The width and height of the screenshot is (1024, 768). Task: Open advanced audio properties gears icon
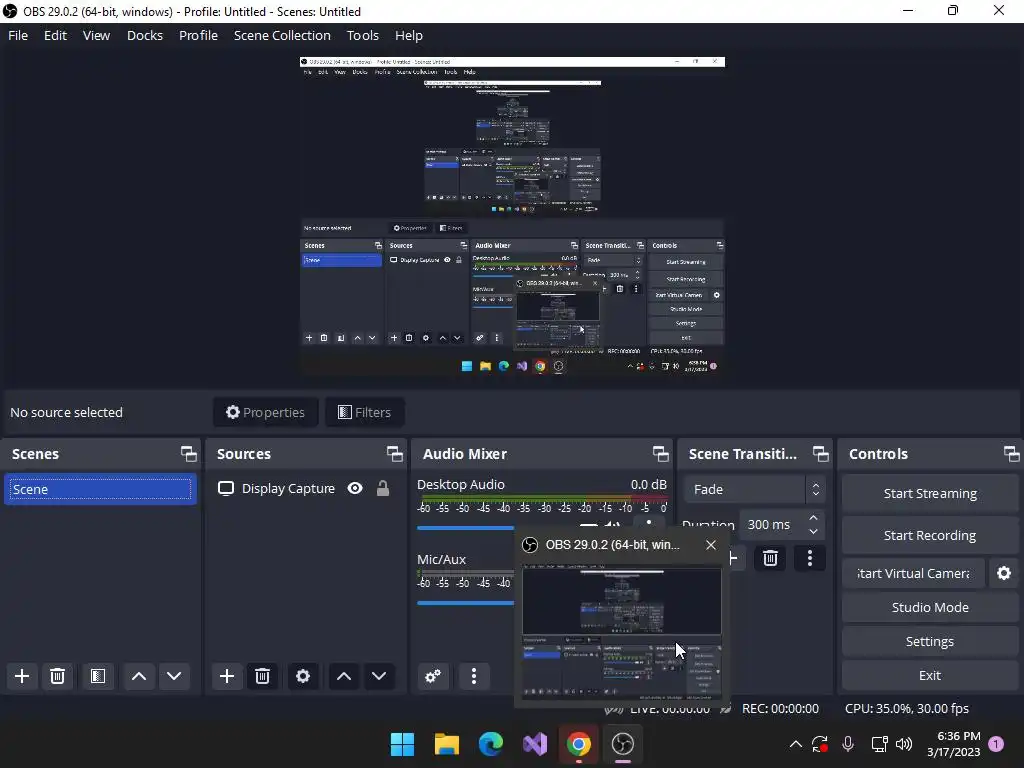coord(432,676)
